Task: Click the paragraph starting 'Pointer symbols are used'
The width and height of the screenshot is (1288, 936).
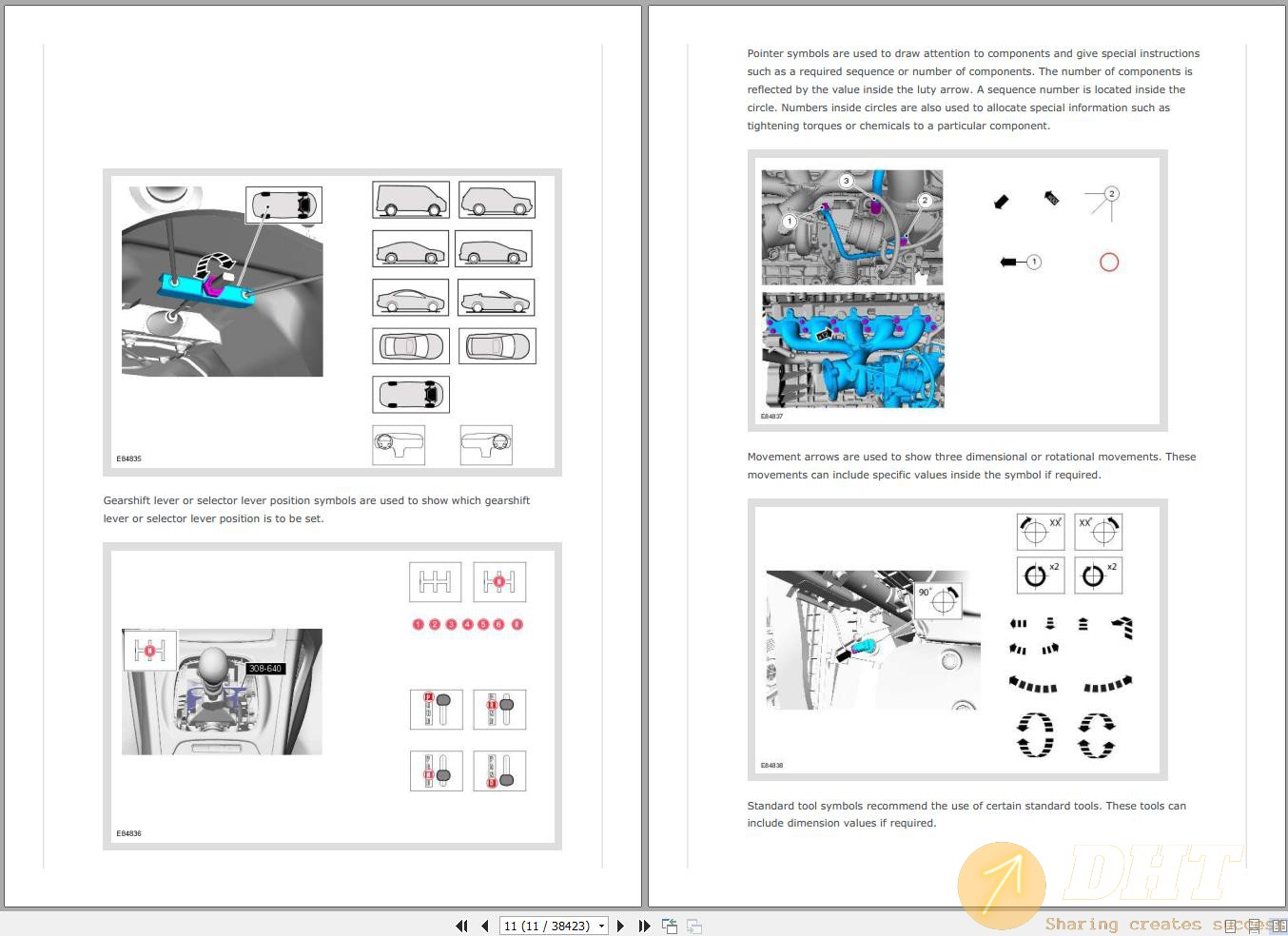Action: point(973,89)
